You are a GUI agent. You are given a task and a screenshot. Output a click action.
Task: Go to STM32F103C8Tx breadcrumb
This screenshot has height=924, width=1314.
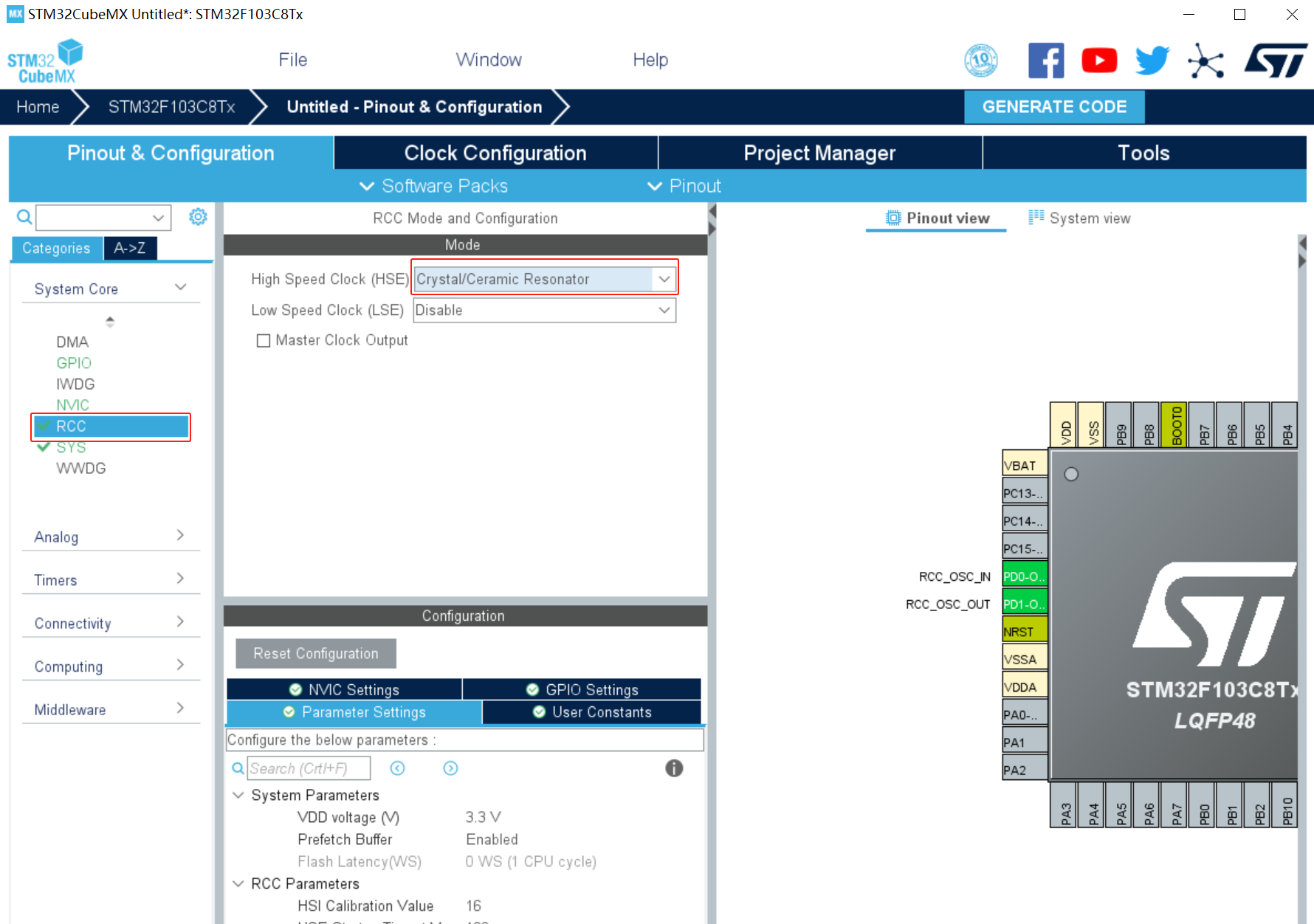(171, 107)
